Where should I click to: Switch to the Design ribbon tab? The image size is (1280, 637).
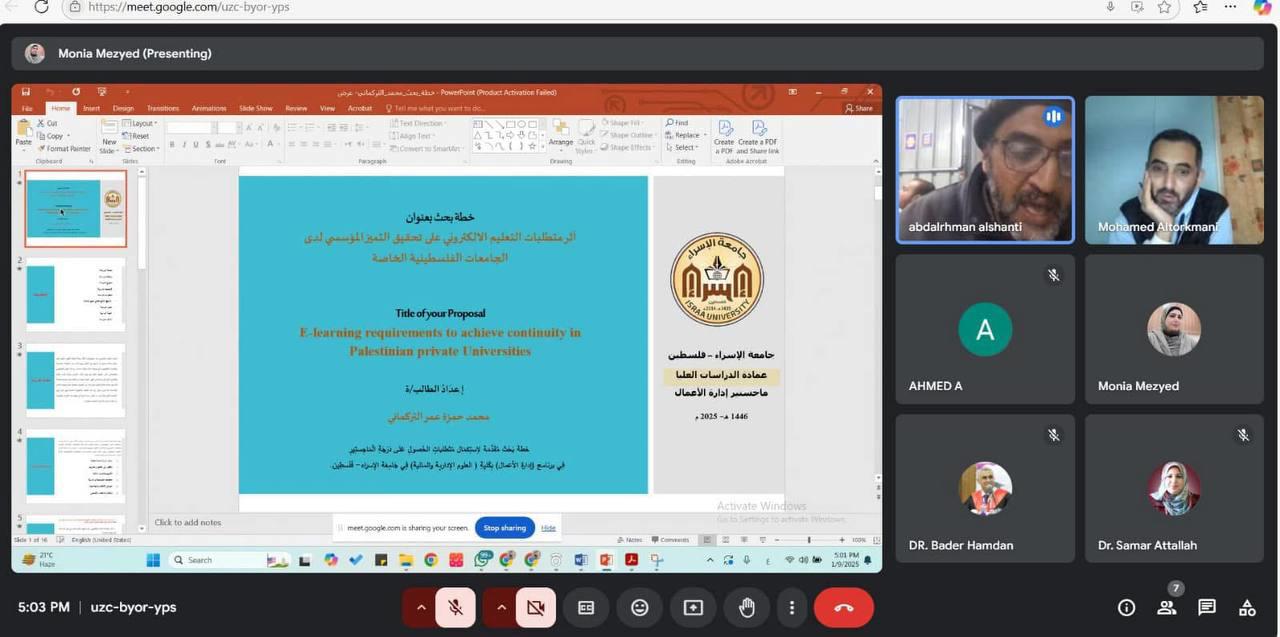coord(123,108)
